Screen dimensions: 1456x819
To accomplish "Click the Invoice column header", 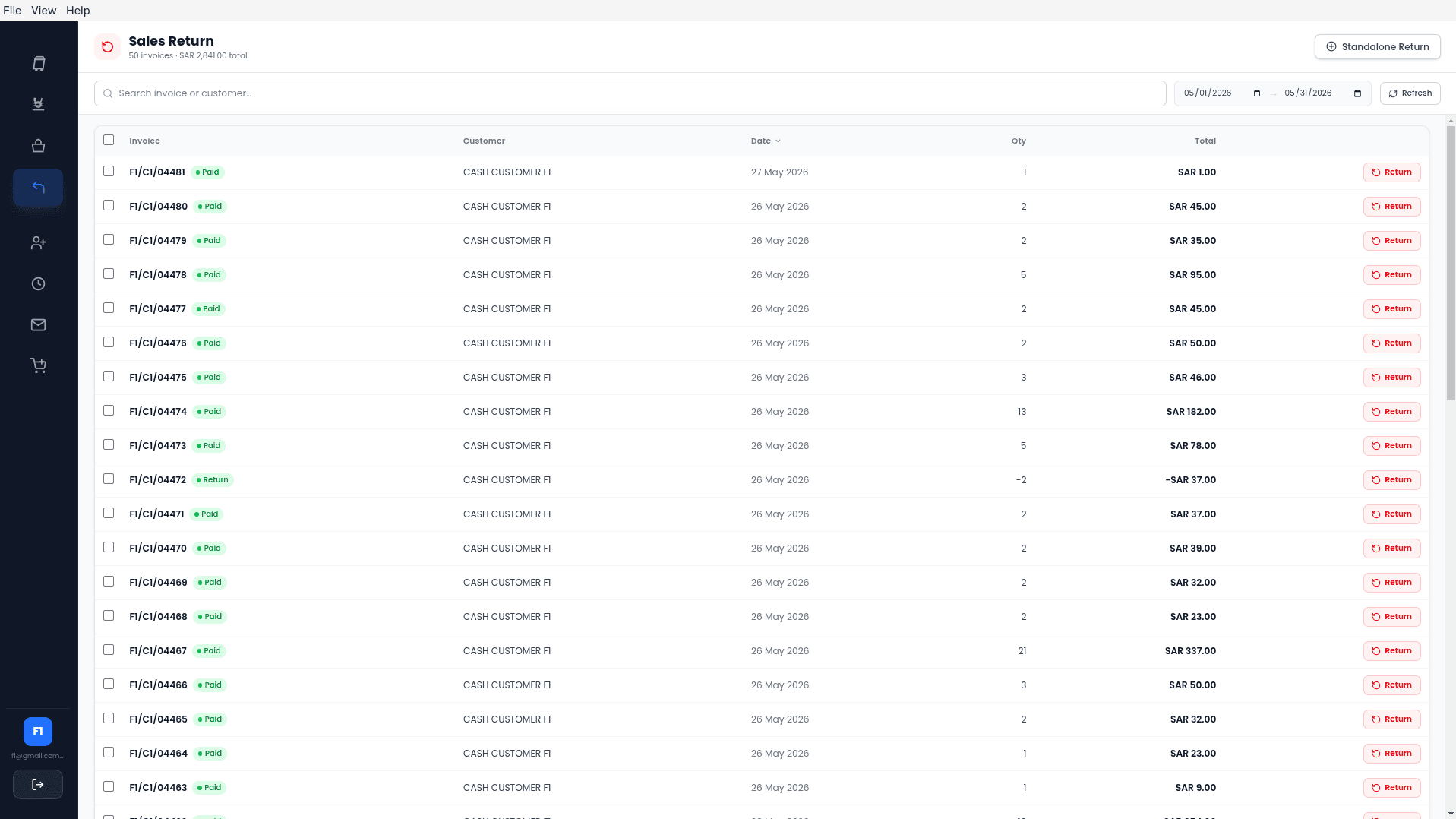I will coord(144,141).
